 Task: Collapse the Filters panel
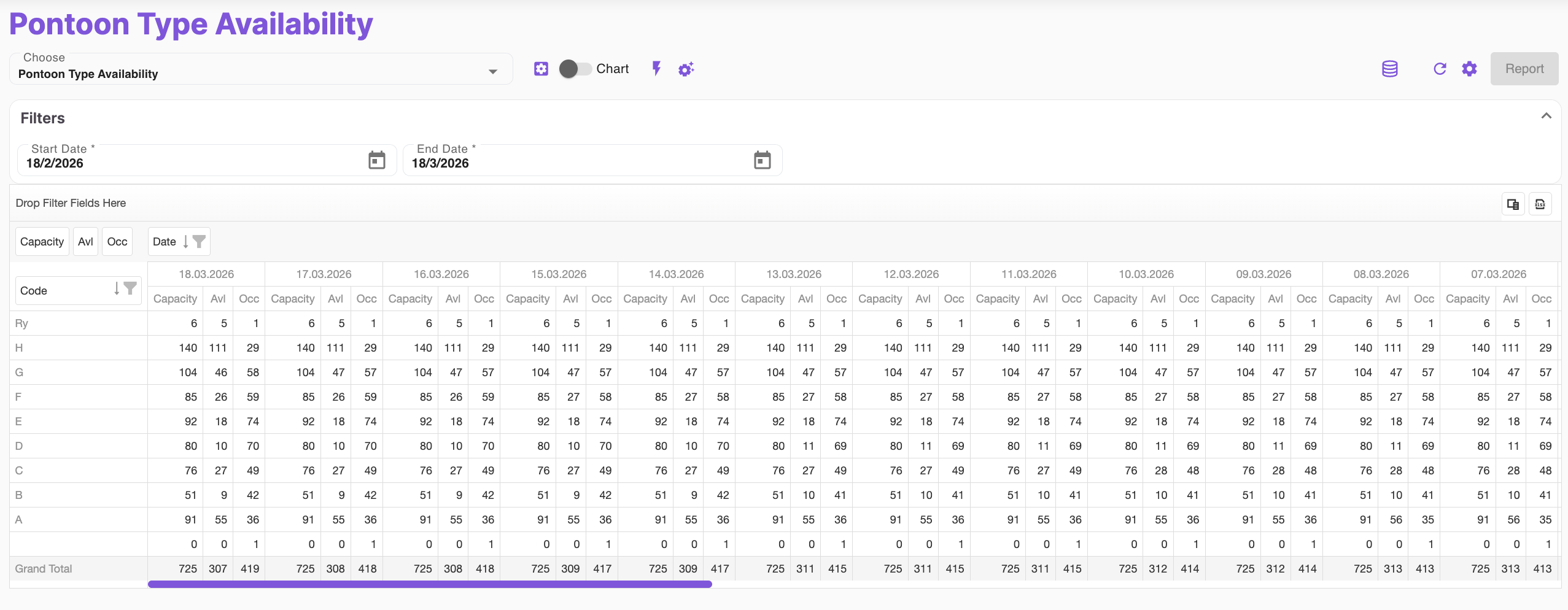click(1546, 116)
